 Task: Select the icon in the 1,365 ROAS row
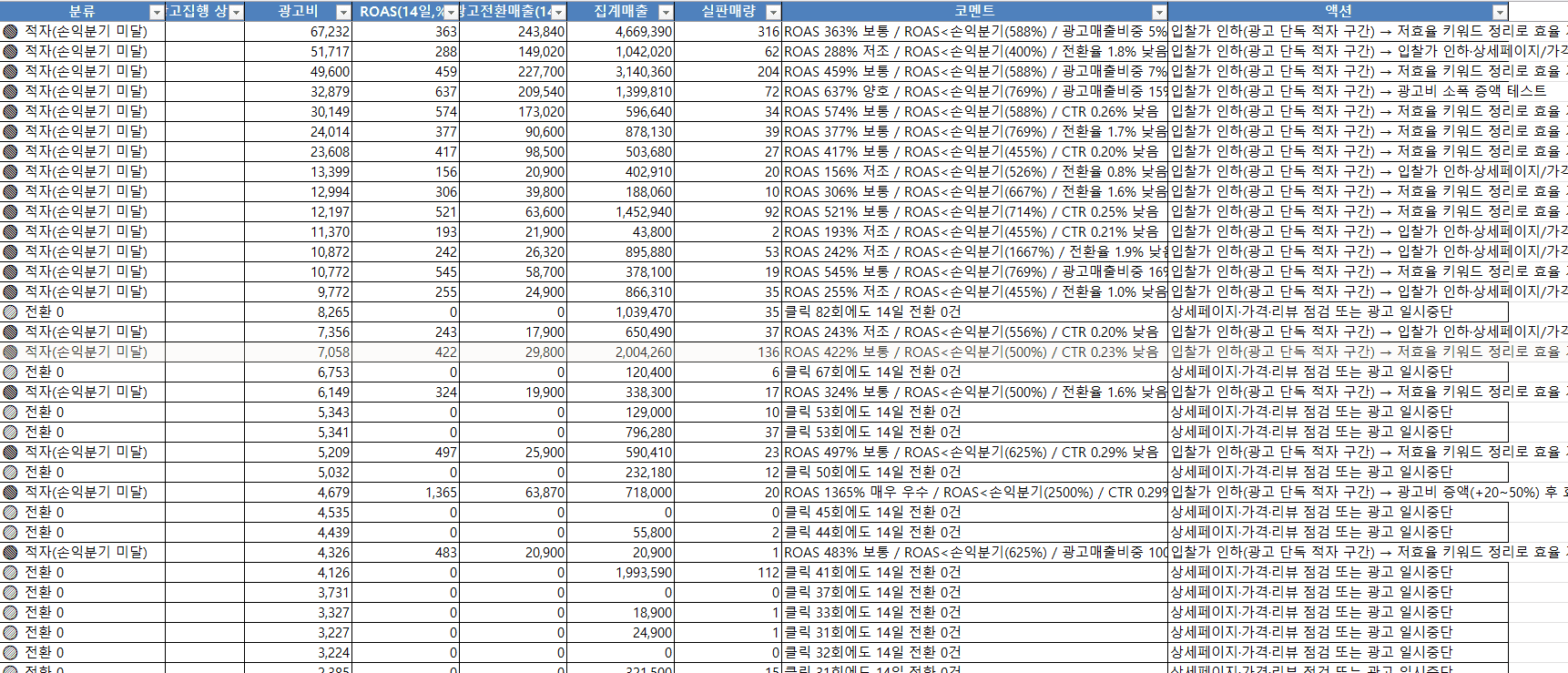[x=10, y=492]
